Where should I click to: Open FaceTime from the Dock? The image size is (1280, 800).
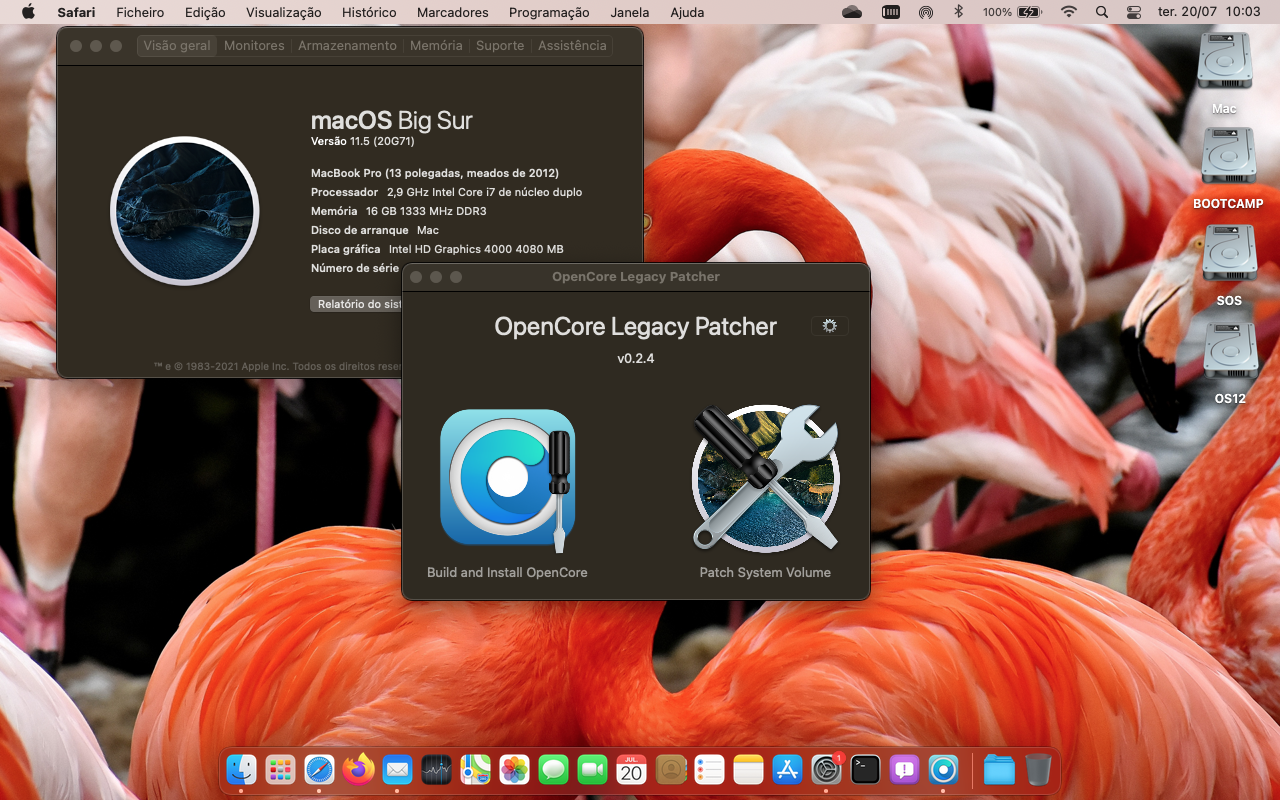coord(592,769)
